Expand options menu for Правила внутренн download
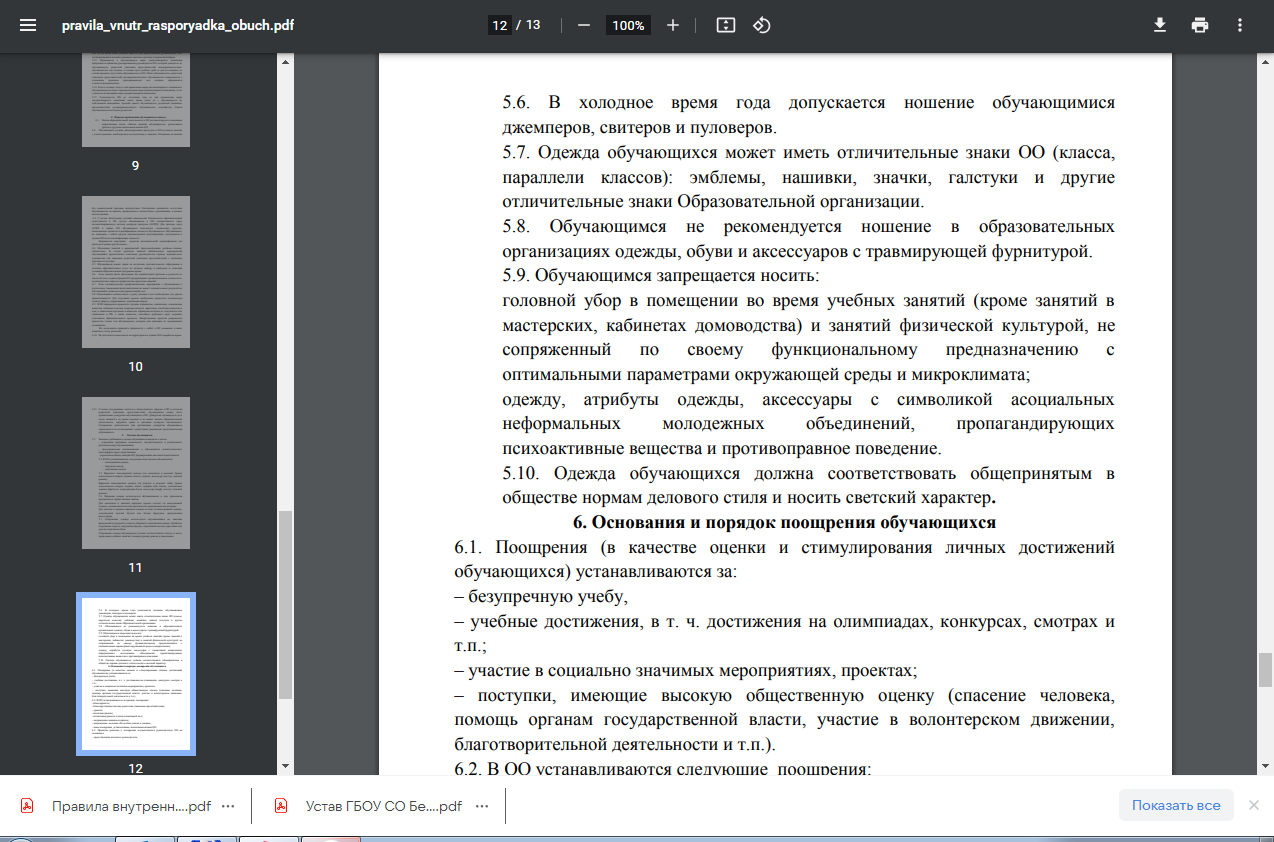The height and width of the screenshot is (842, 1274). (228, 806)
